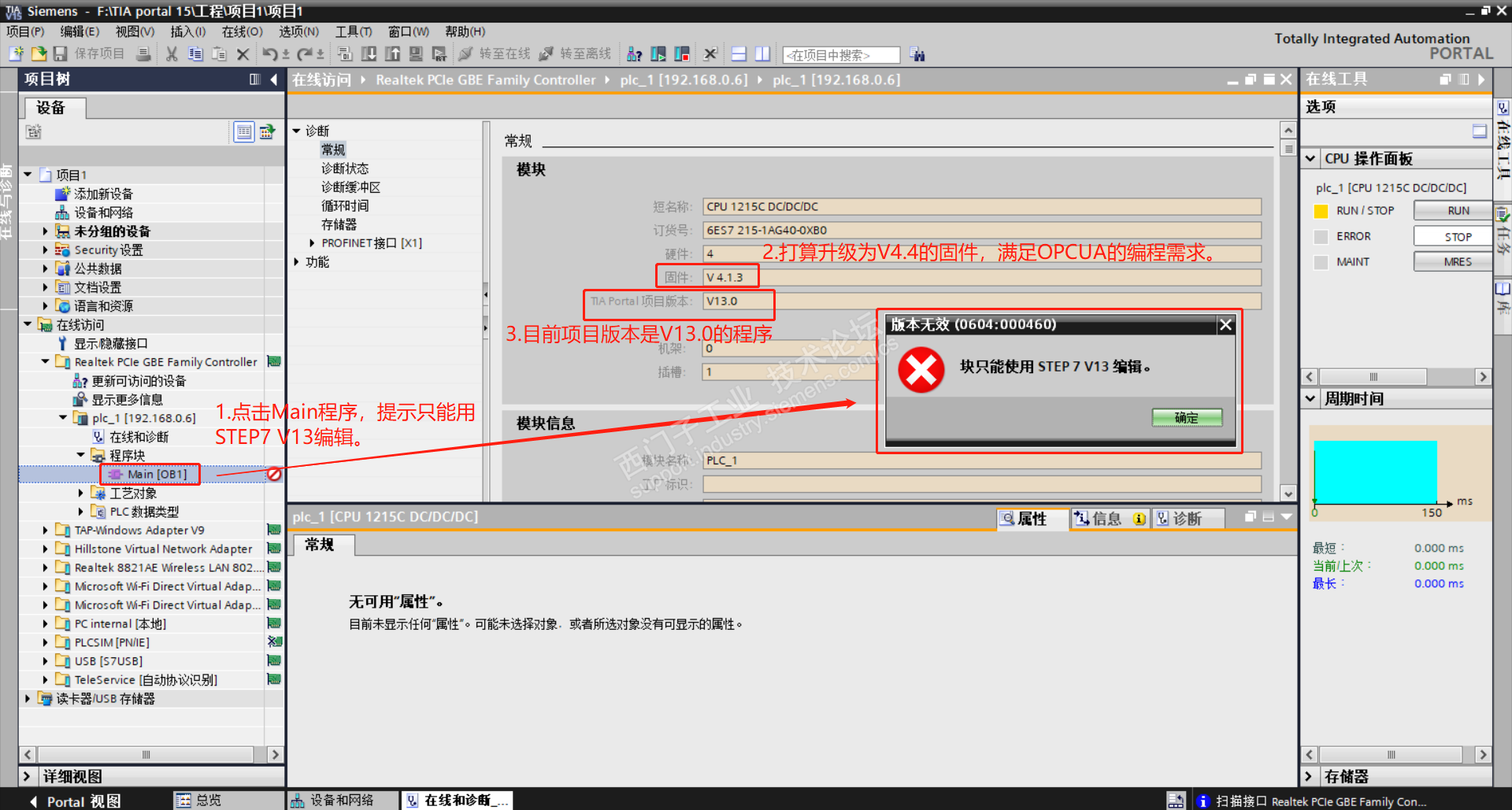Viewport: 1512px width, 810px height.
Task: Click the project tree overview toggle icon
Action: click(x=244, y=131)
